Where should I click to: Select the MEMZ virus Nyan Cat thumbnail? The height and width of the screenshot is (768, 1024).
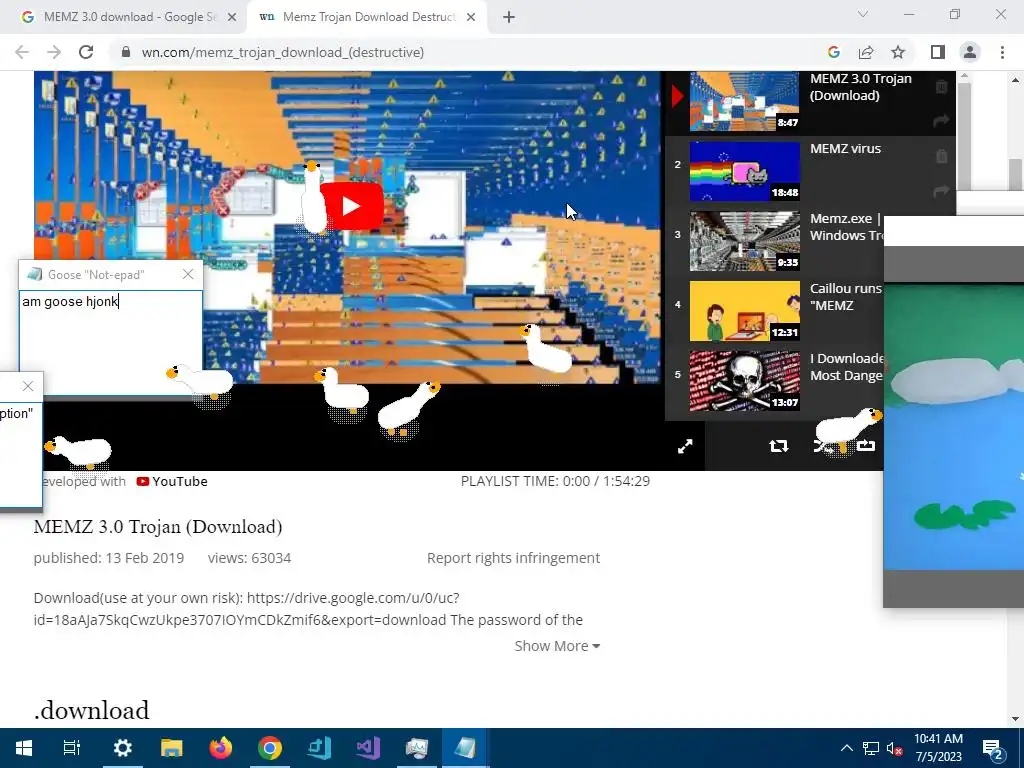point(744,171)
